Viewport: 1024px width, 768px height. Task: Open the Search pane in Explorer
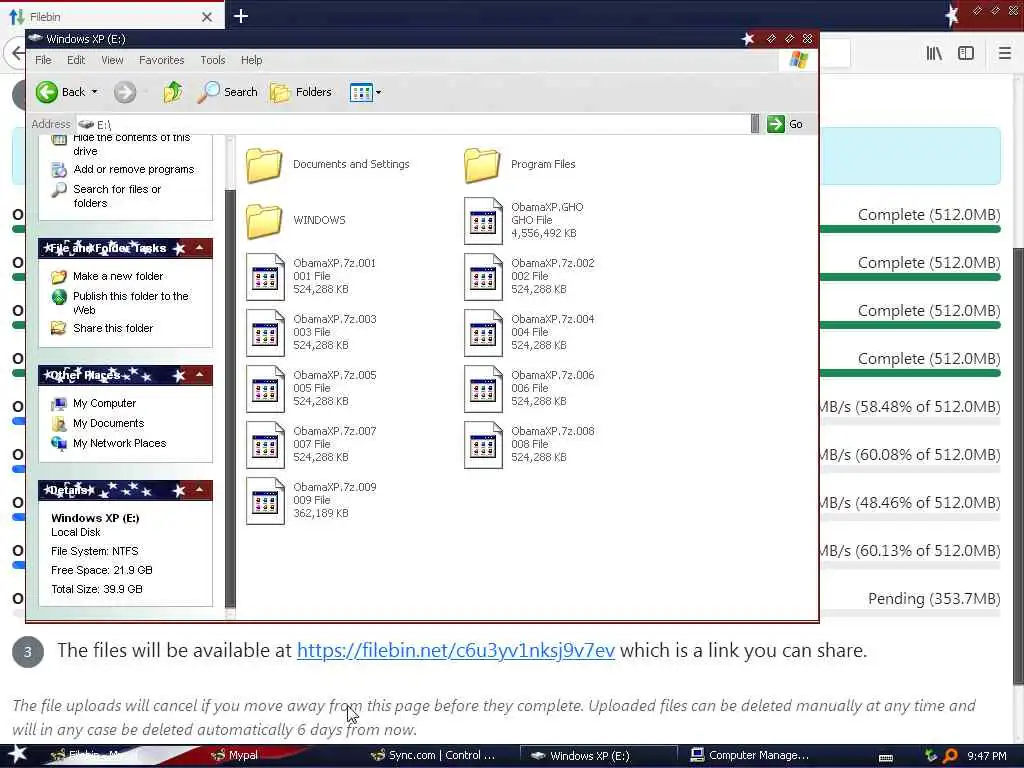pos(228,92)
